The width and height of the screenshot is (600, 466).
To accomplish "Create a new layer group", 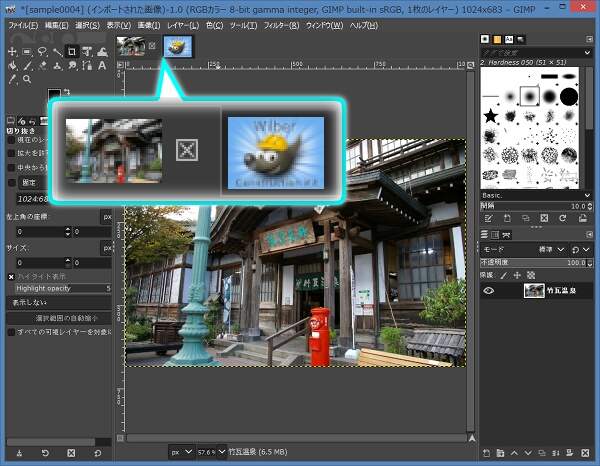I will [x=500, y=453].
